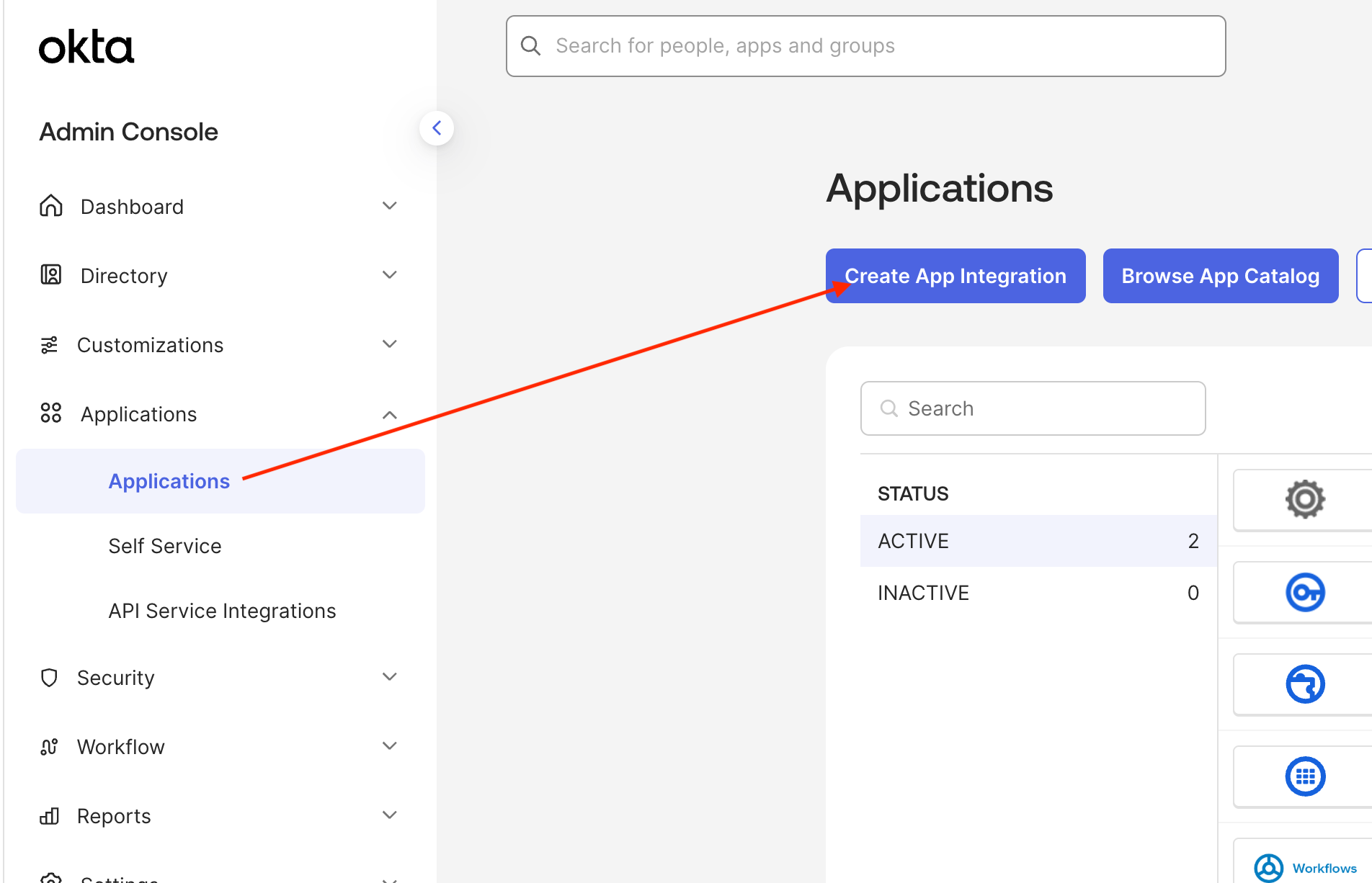The width and height of the screenshot is (1372, 883).
Task: Click the Dashboard home icon
Action: pyautogui.click(x=51, y=206)
